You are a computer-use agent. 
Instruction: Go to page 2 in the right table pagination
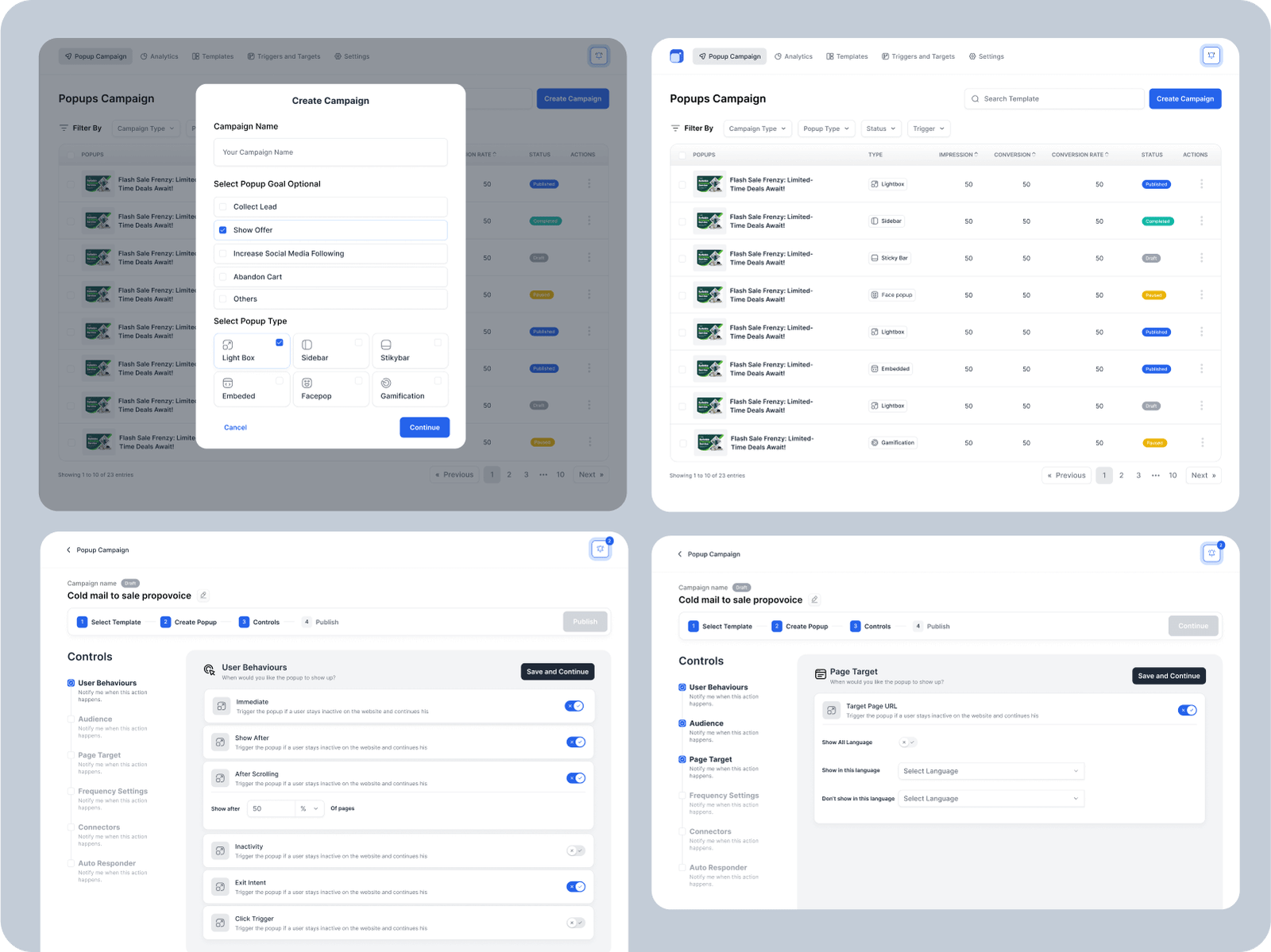click(1121, 476)
